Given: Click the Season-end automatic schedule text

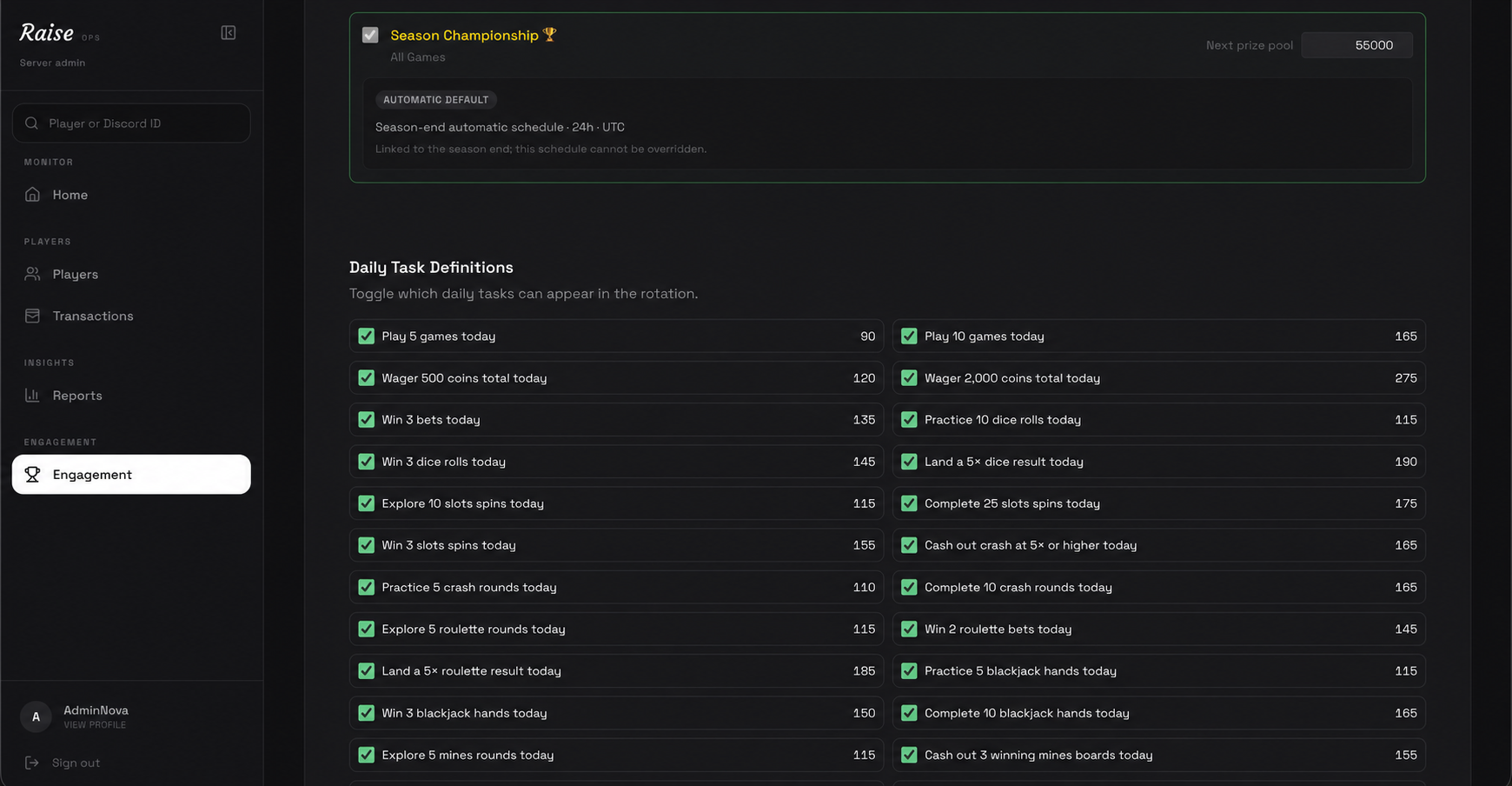Looking at the screenshot, I should click(500, 127).
